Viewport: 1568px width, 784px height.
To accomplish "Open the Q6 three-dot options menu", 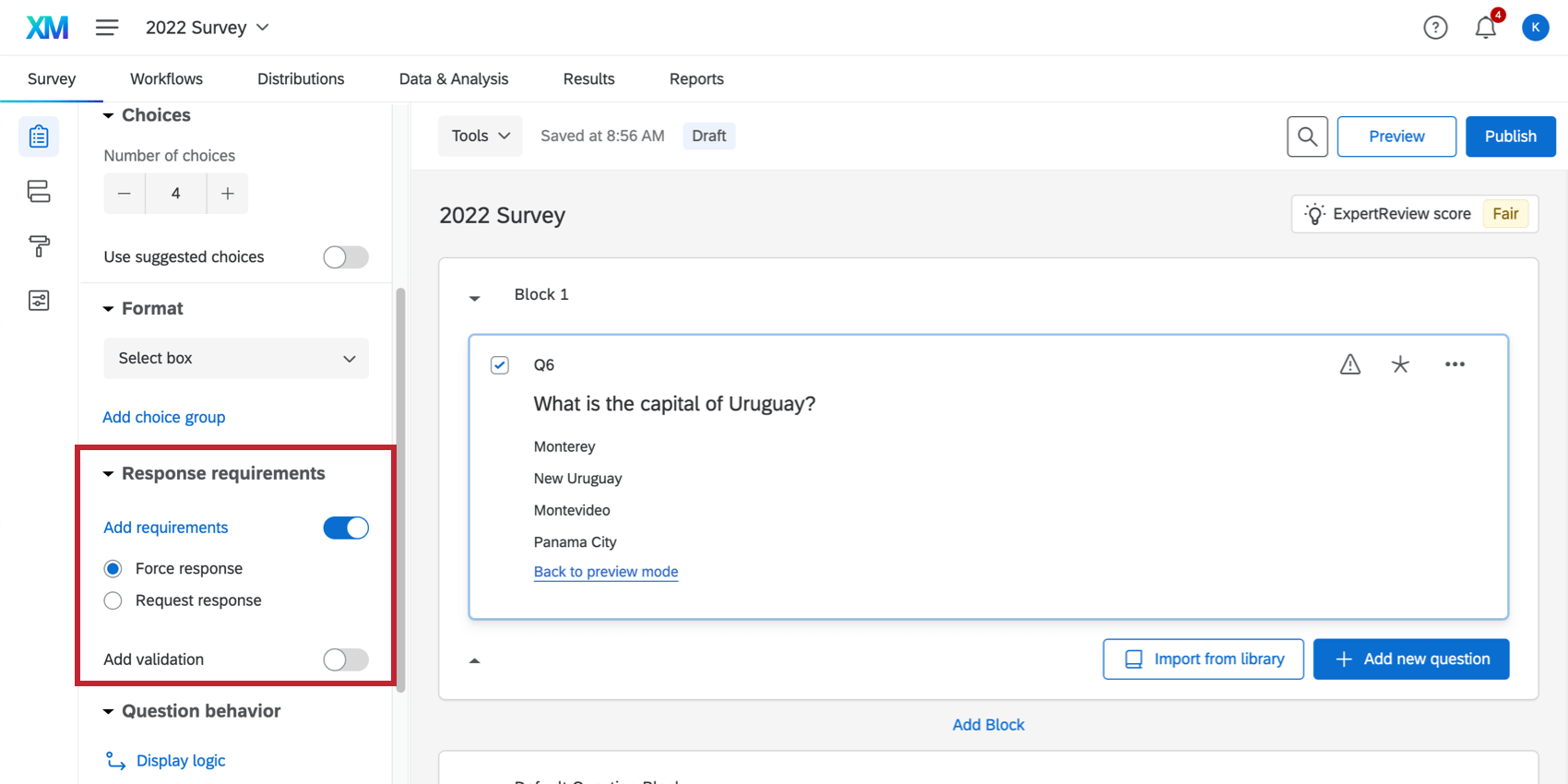I will tap(1455, 364).
